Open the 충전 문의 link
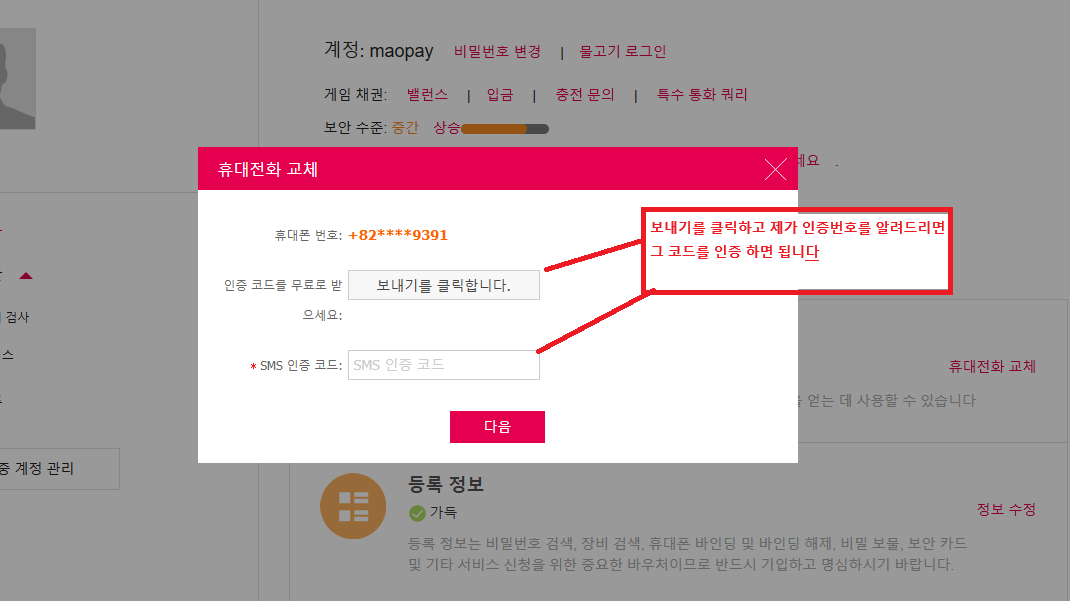Image resolution: width=1070 pixels, height=601 pixels. [x=585, y=95]
